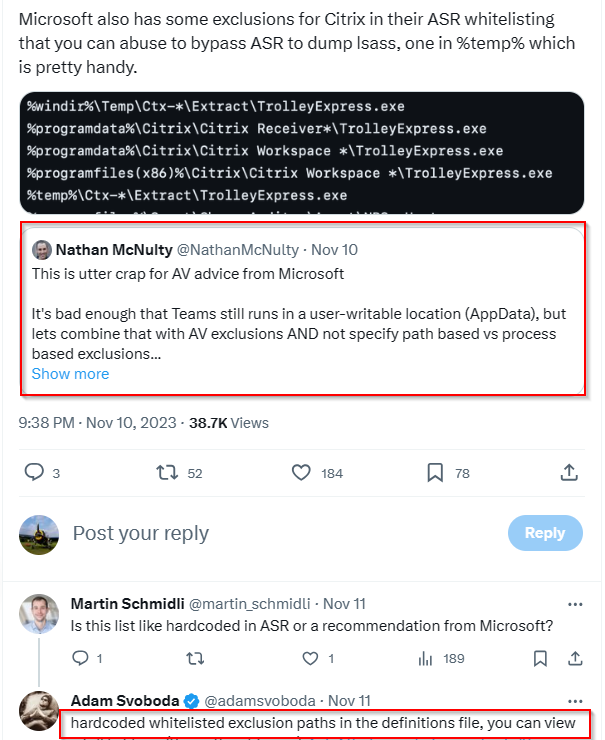Open more options on Adam Svoboda's reply
Image resolution: width=605 pixels, height=740 pixels.
tap(575, 701)
